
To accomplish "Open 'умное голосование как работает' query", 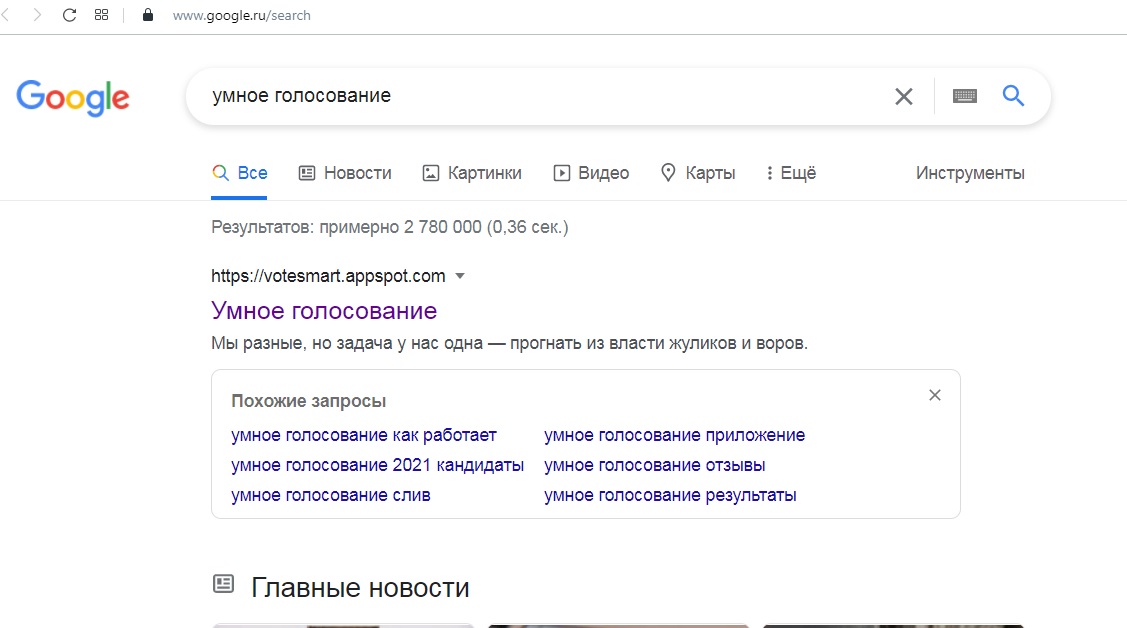I will 364,435.
